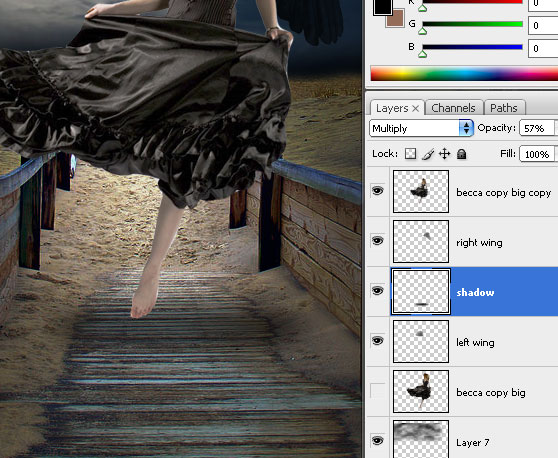Screen dimensions: 558x458
Task: Toggle the lock image pixels brush icon
Action: (x=428, y=154)
